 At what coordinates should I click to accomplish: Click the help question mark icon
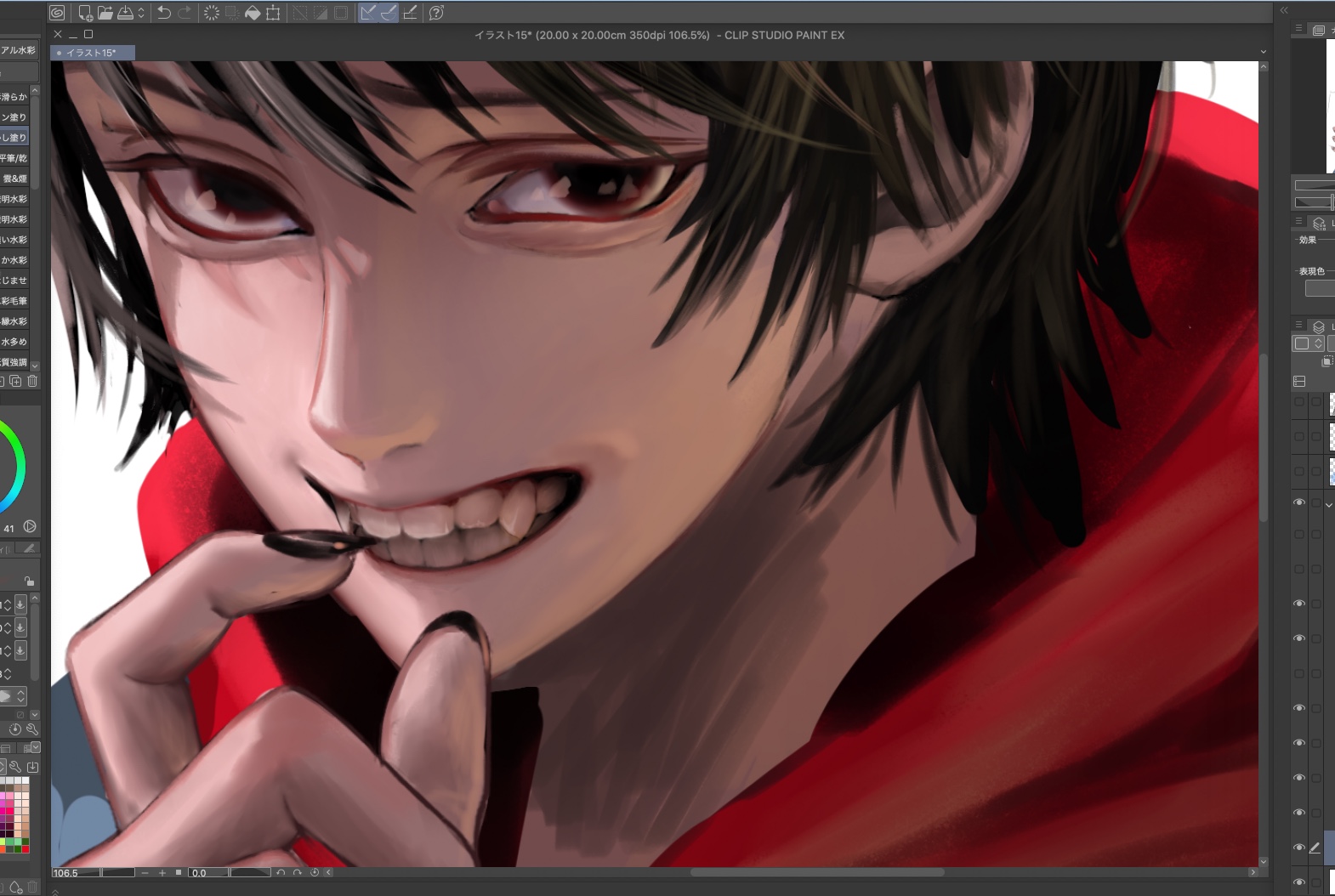[x=436, y=13]
